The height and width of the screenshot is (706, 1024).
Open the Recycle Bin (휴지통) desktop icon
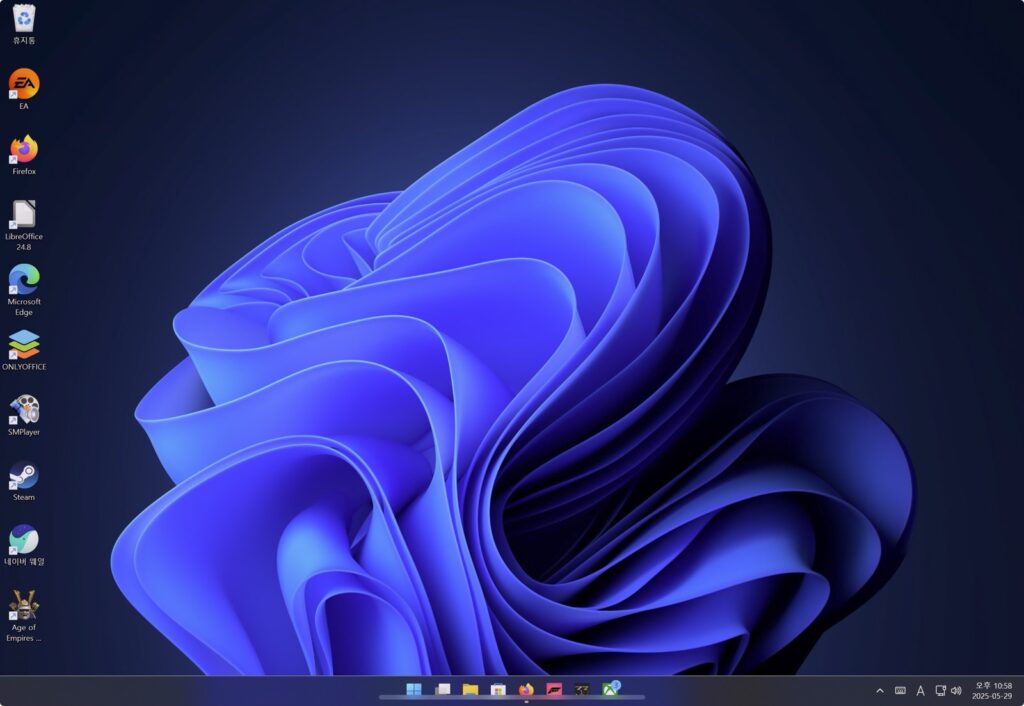[x=24, y=24]
